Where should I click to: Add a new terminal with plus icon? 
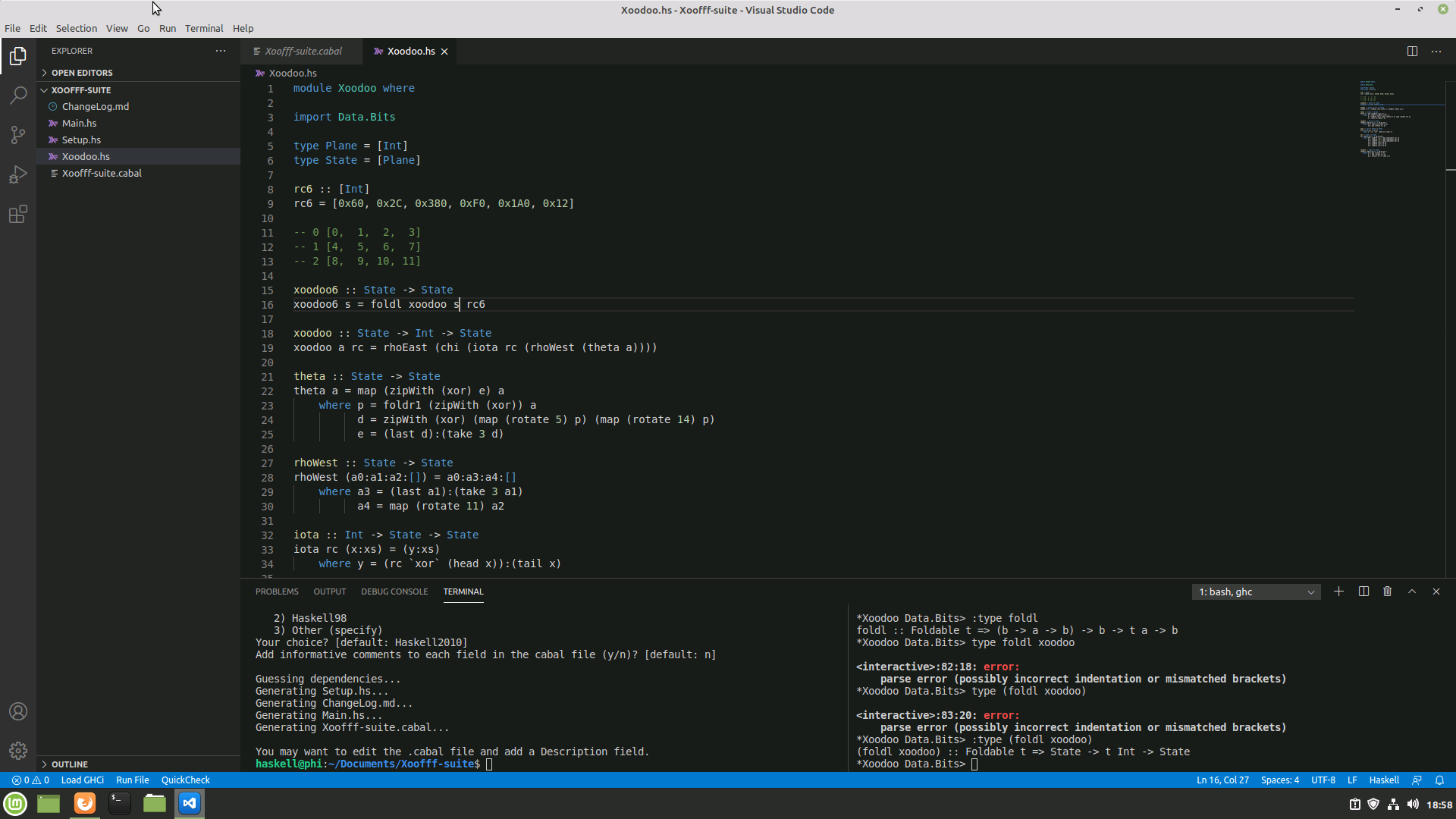click(1339, 591)
